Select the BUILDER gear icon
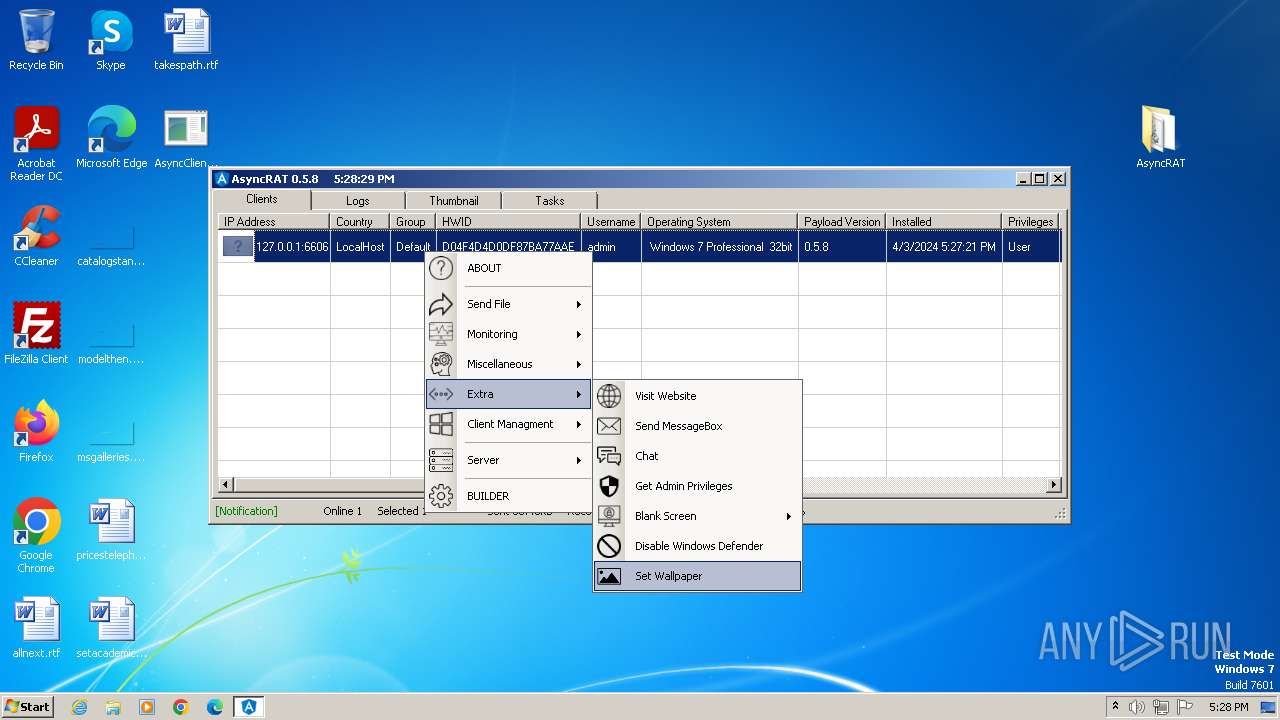 [x=441, y=496]
